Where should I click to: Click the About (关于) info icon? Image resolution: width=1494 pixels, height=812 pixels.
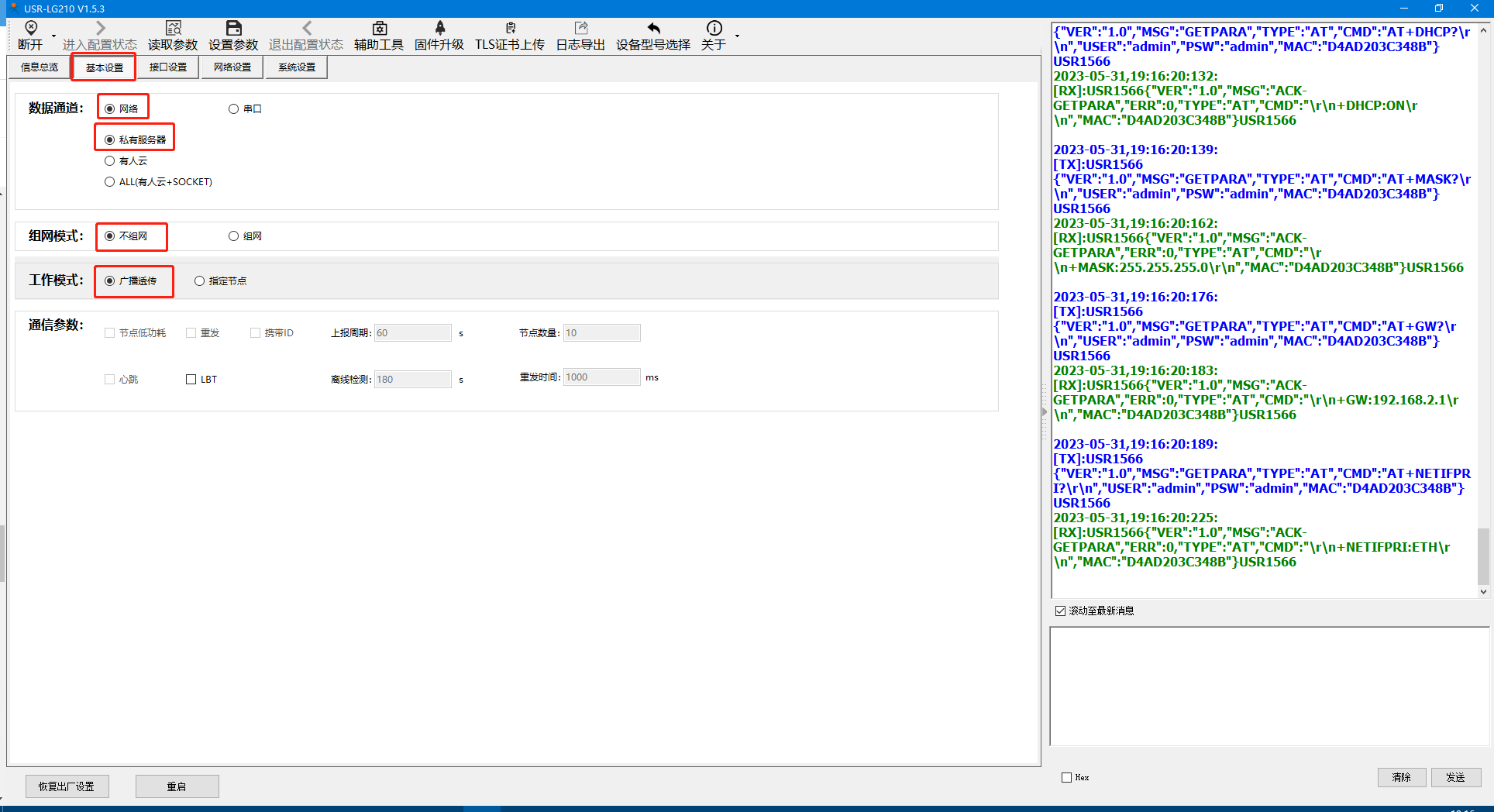click(x=714, y=29)
